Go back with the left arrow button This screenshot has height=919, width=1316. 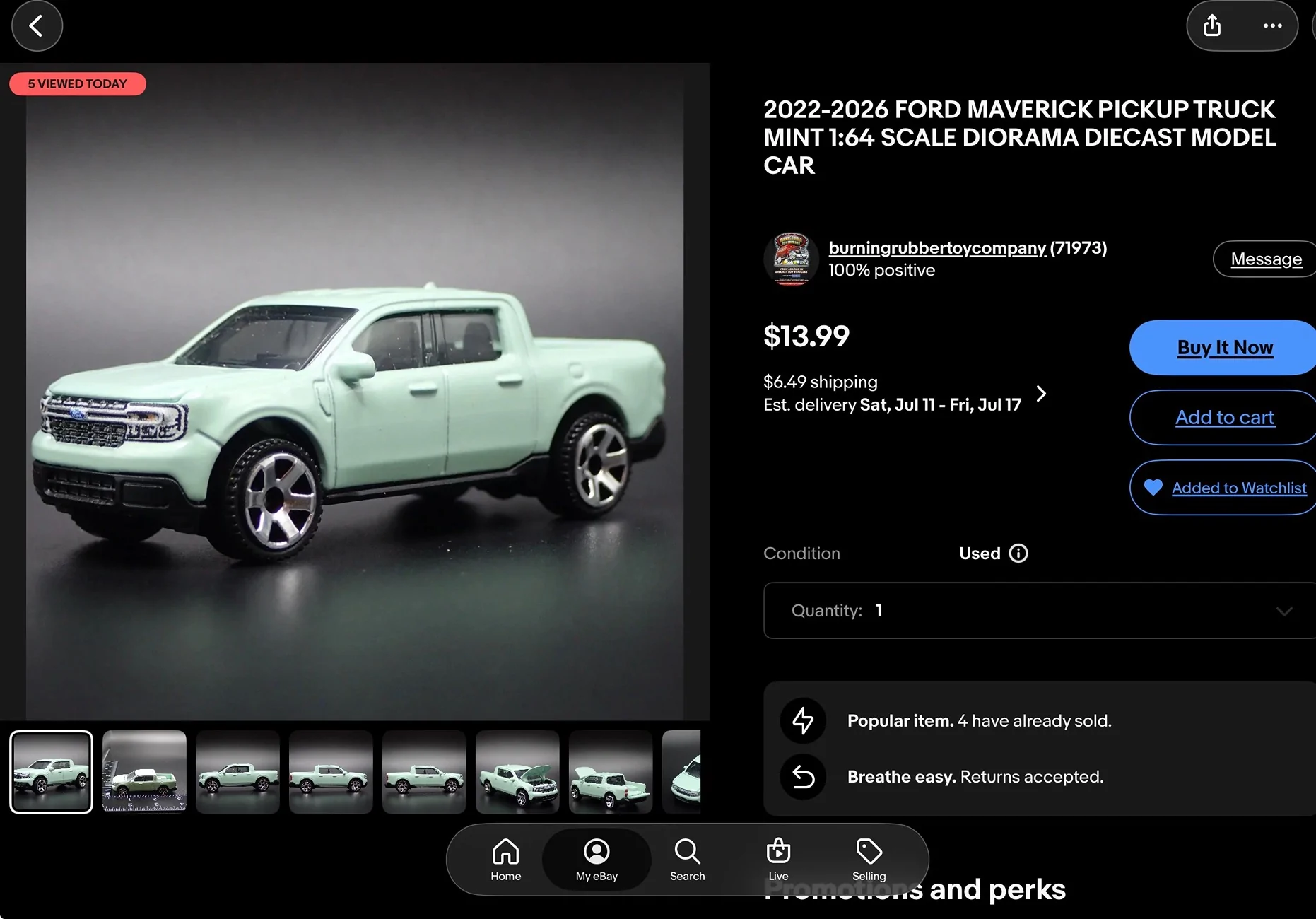[x=37, y=26]
